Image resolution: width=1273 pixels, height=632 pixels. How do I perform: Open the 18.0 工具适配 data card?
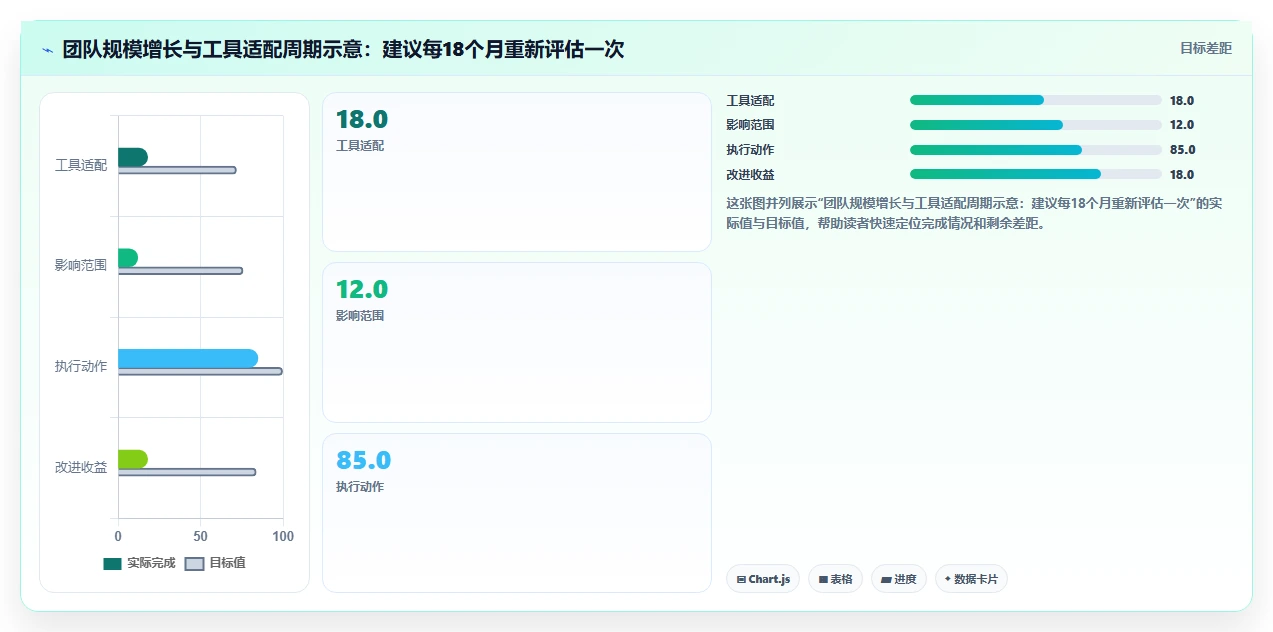[517, 172]
